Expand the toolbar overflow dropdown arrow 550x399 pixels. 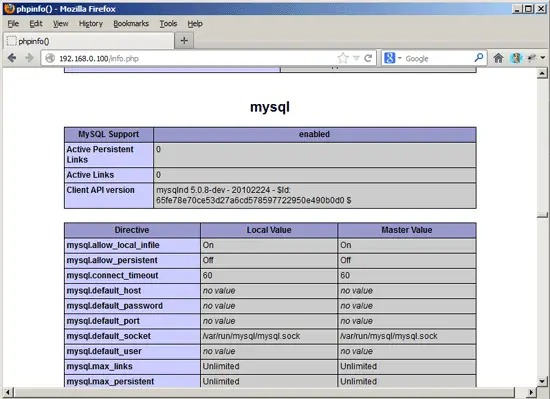pyautogui.click(x=543, y=58)
